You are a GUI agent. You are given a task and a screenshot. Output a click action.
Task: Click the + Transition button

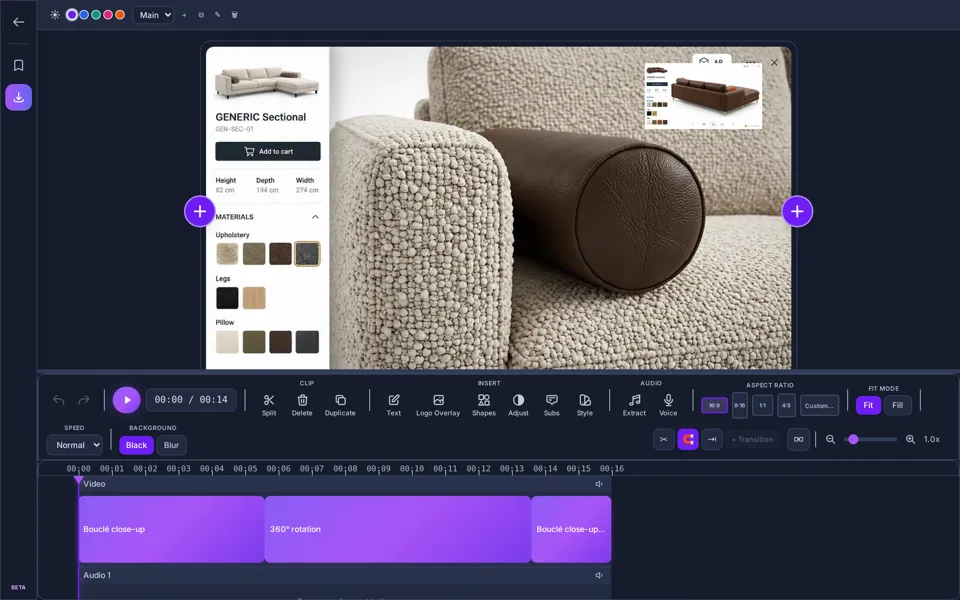pyautogui.click(x=752, y=439)
